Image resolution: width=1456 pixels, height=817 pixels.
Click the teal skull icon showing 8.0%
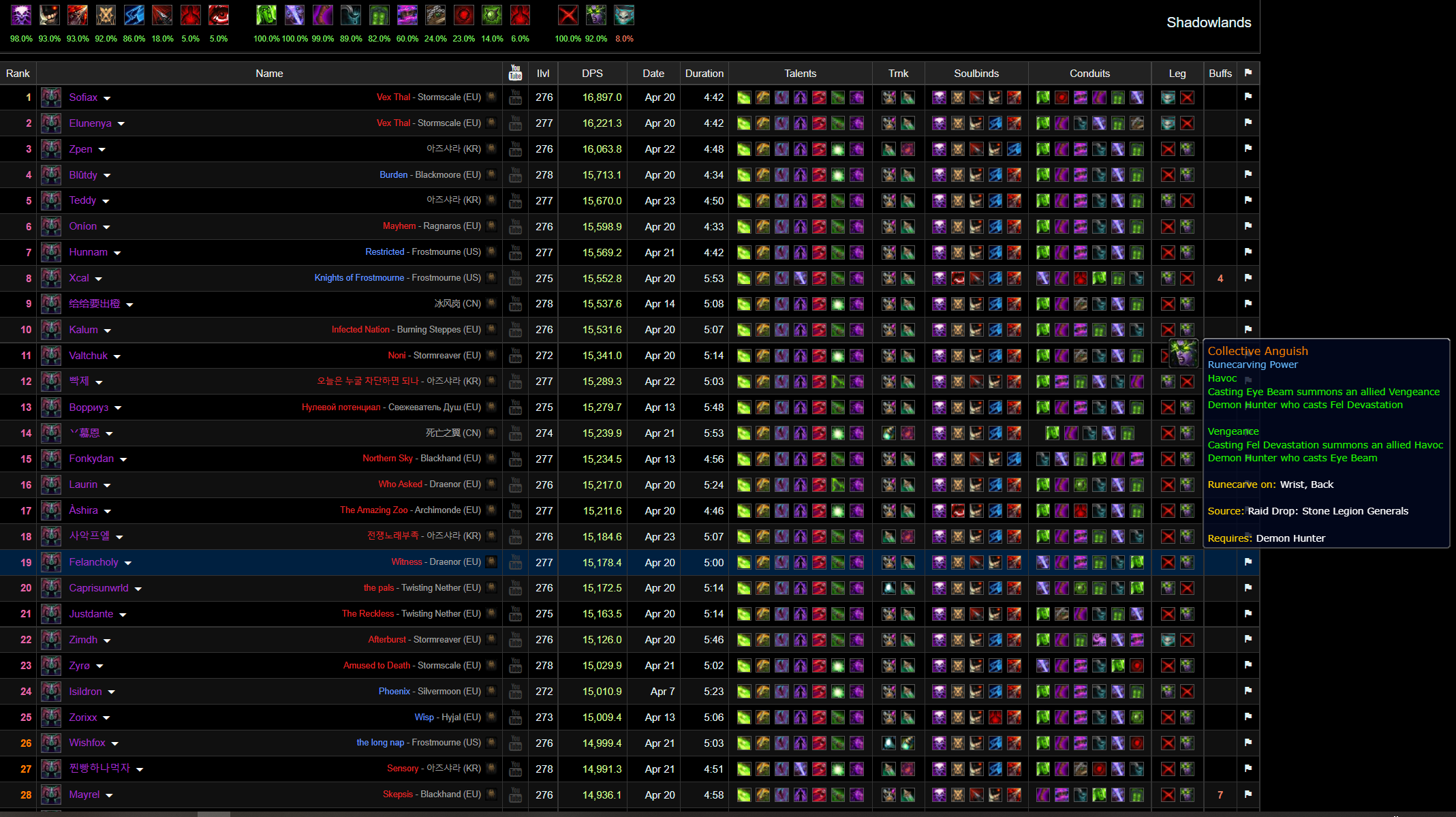click(624, 15)
